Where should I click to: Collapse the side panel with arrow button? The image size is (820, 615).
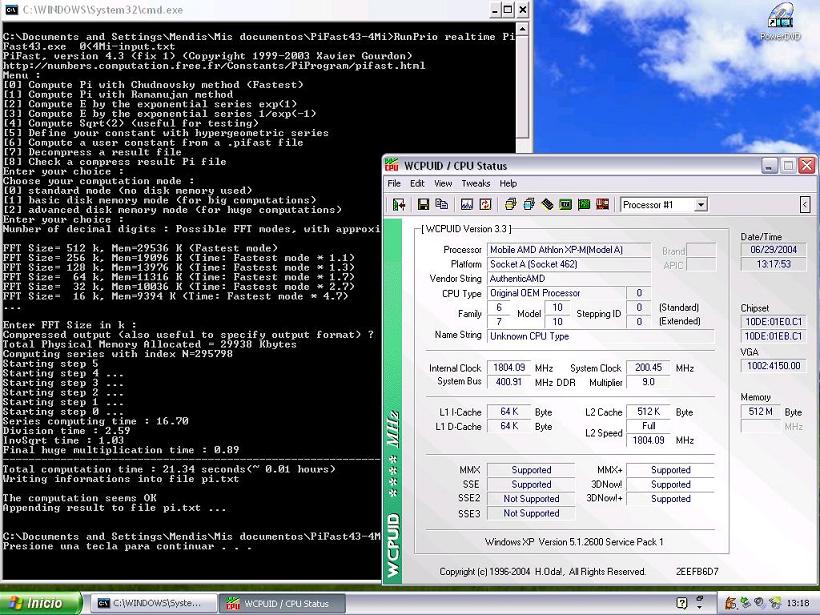[x=805, y=205]
